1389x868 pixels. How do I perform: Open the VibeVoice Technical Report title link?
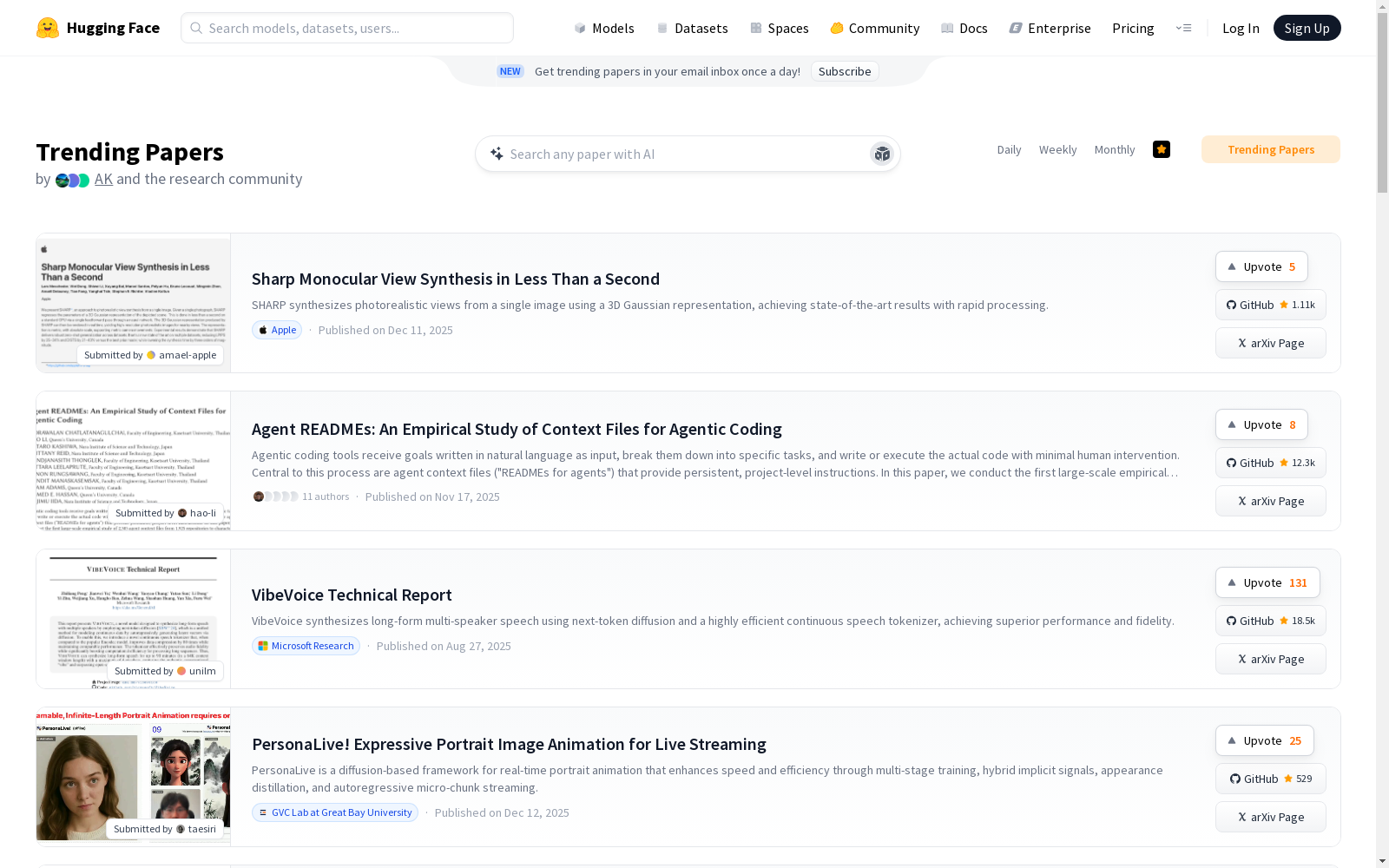pos(352,595)
